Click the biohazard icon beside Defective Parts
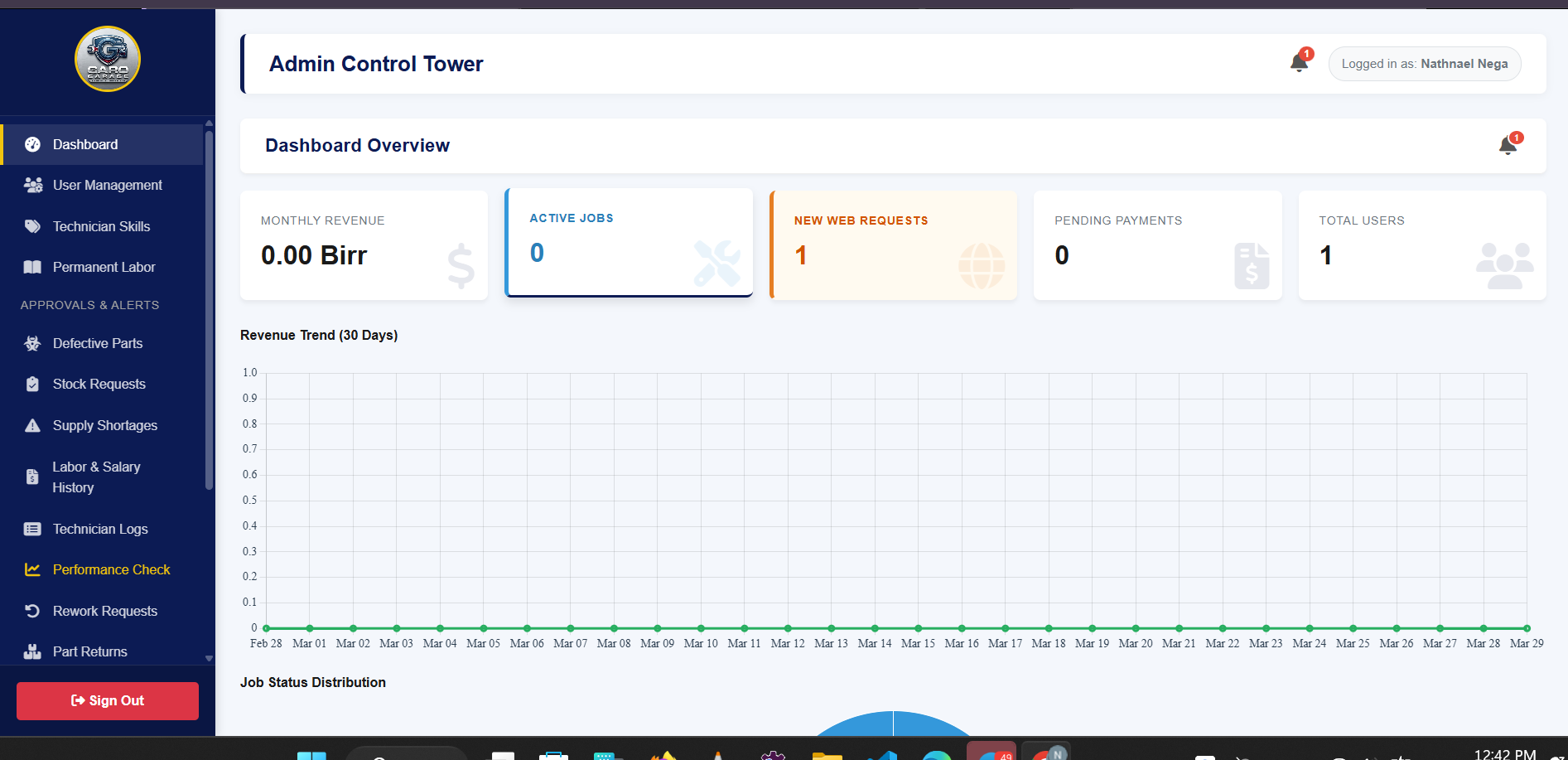 pyautogui.click(x=32, y=343)
